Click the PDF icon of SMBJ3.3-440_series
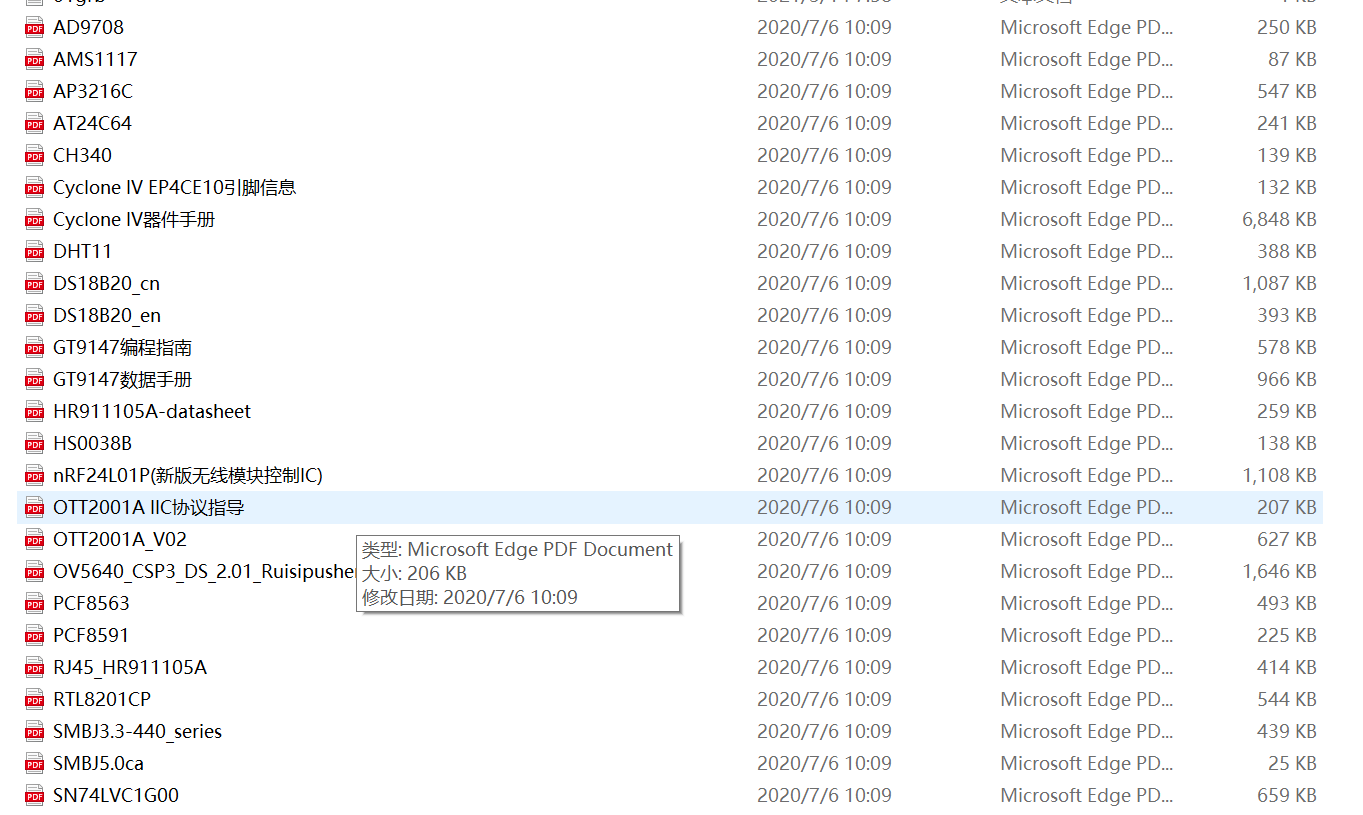Viewport: 1363px width, 815px height. click(x=35, y=732)
